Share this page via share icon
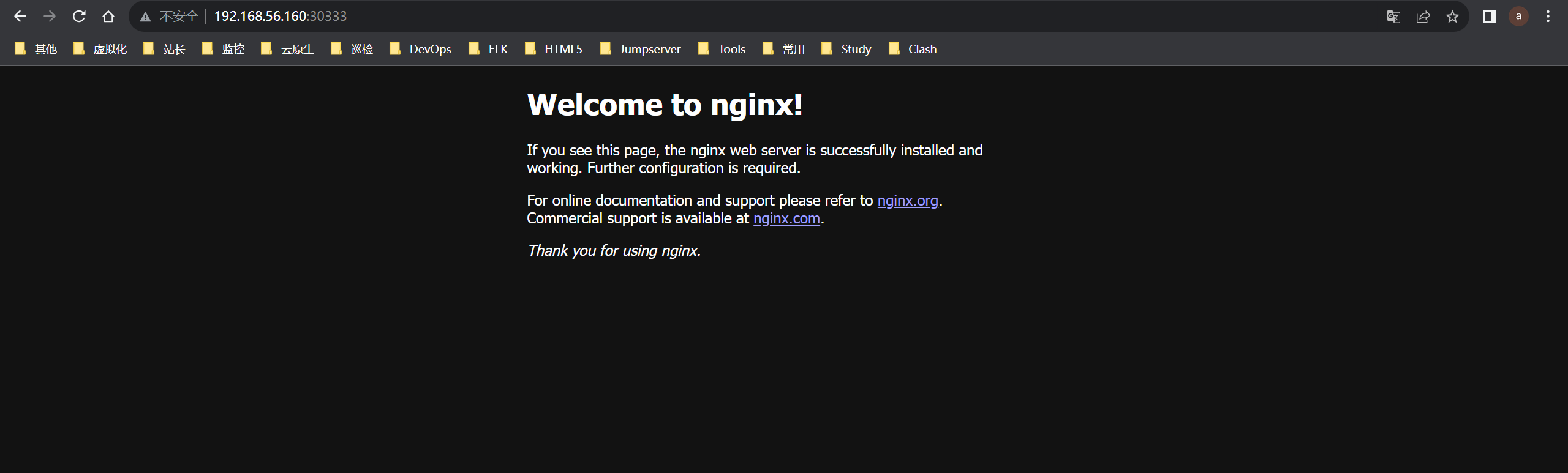The image size is (1568, 473). (x=1423, y=17)
